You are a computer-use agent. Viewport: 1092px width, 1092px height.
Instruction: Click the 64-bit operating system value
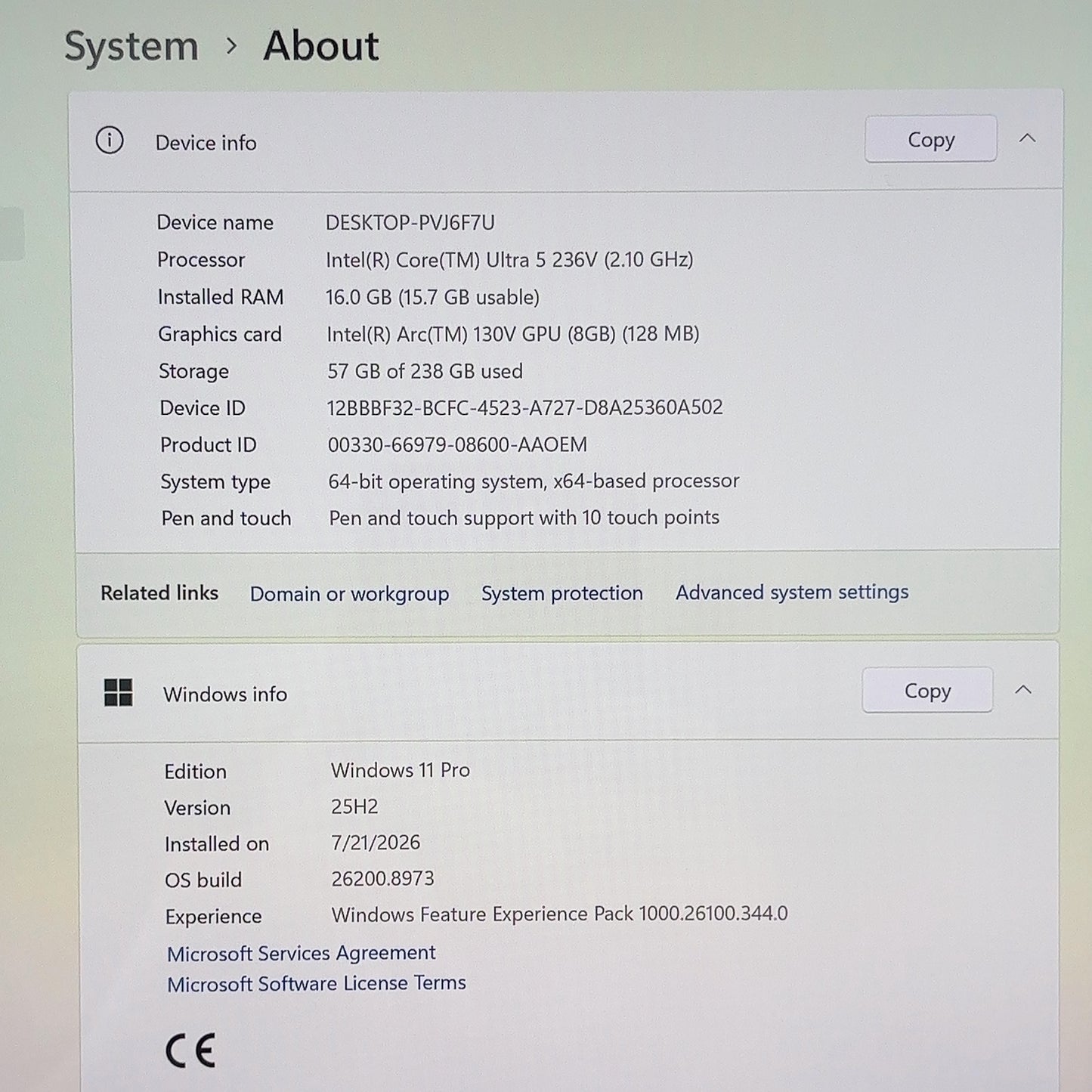pyautogui.click(x=534, y=481)
